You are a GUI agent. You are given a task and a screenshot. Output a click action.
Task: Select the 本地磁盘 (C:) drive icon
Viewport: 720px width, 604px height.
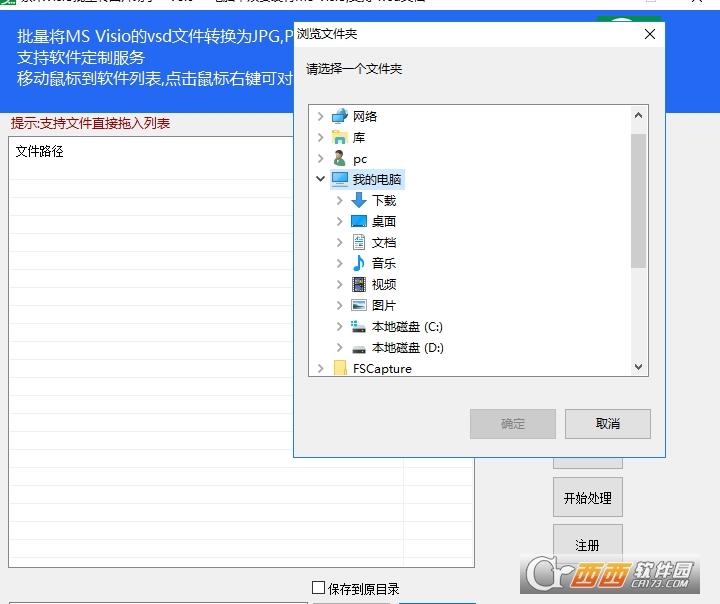click(x=358, y=327)
